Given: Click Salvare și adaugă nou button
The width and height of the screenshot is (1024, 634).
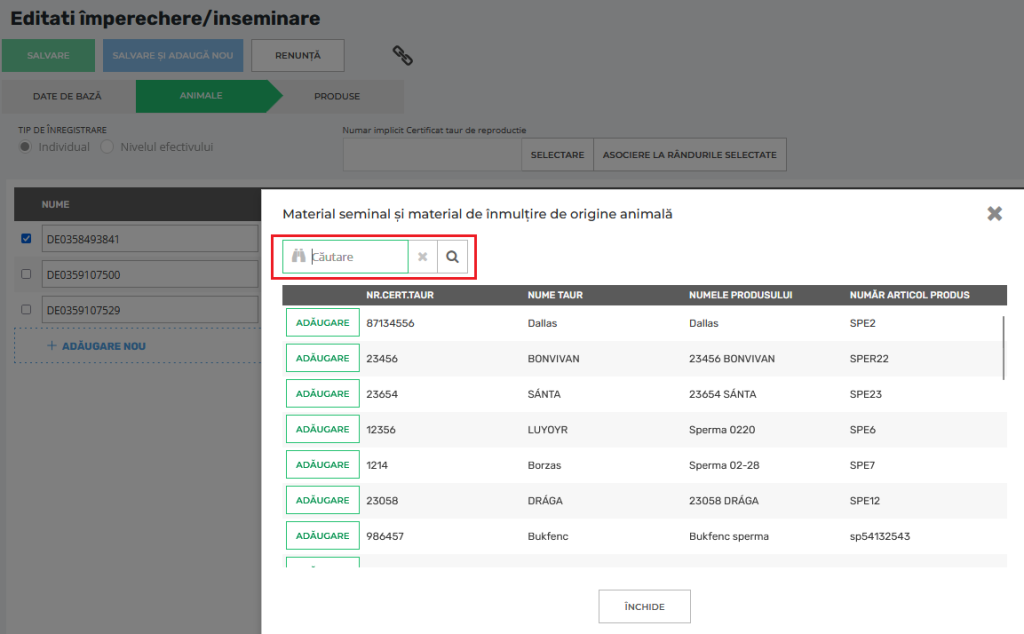Looking at the screenshot, I should (x=172, y=56).
